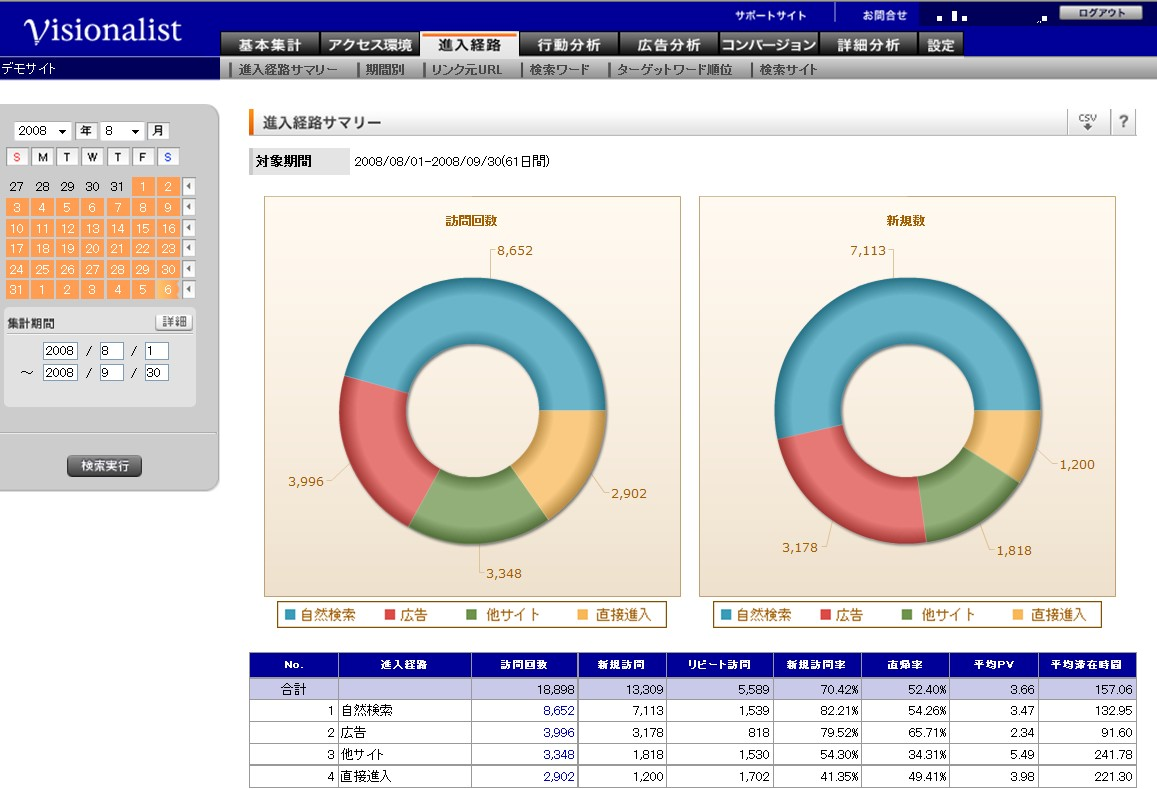
Task: Open help via the question mark icon
Action: click(x=1123, y=122)
